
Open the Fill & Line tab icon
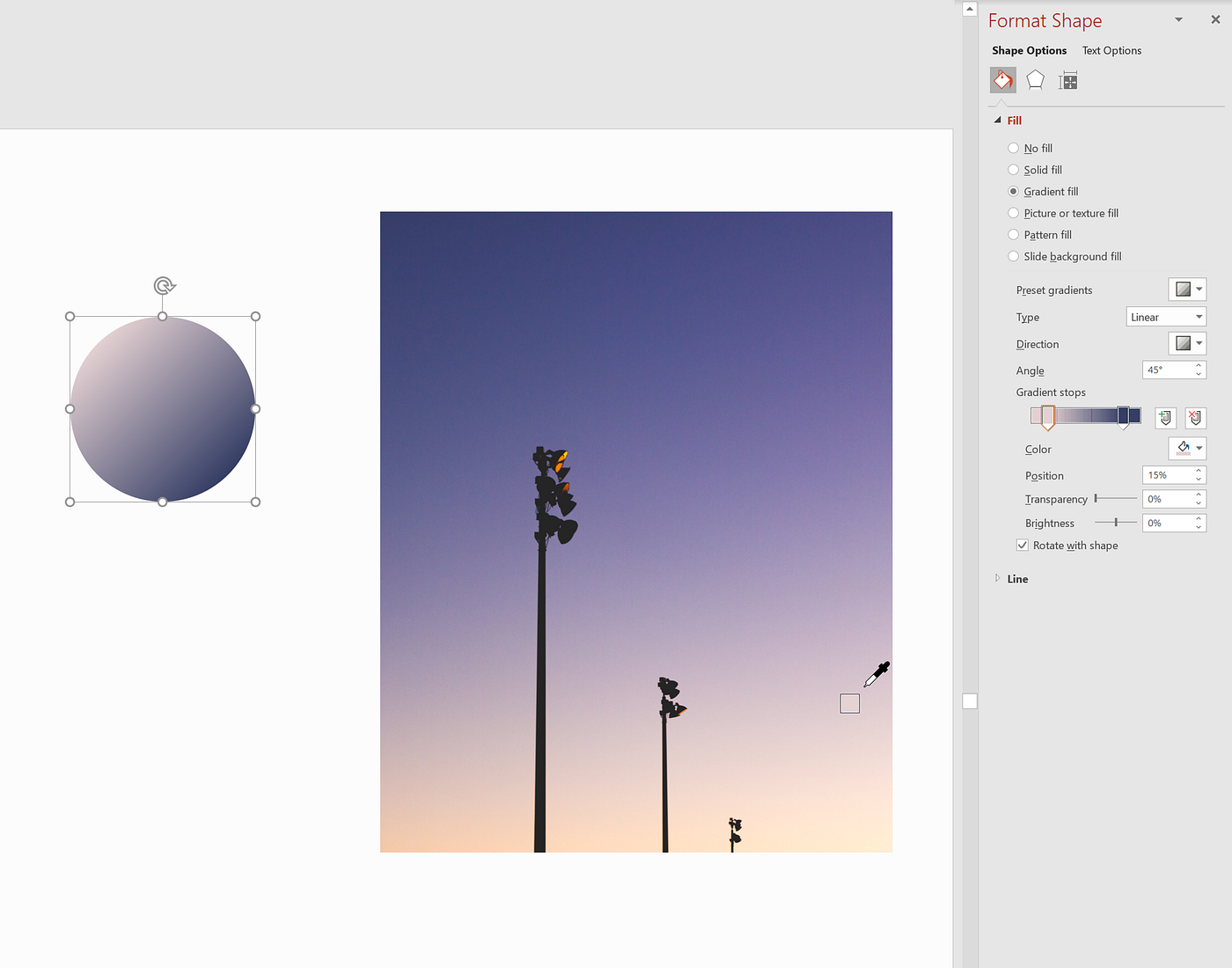pos(1003,81)
